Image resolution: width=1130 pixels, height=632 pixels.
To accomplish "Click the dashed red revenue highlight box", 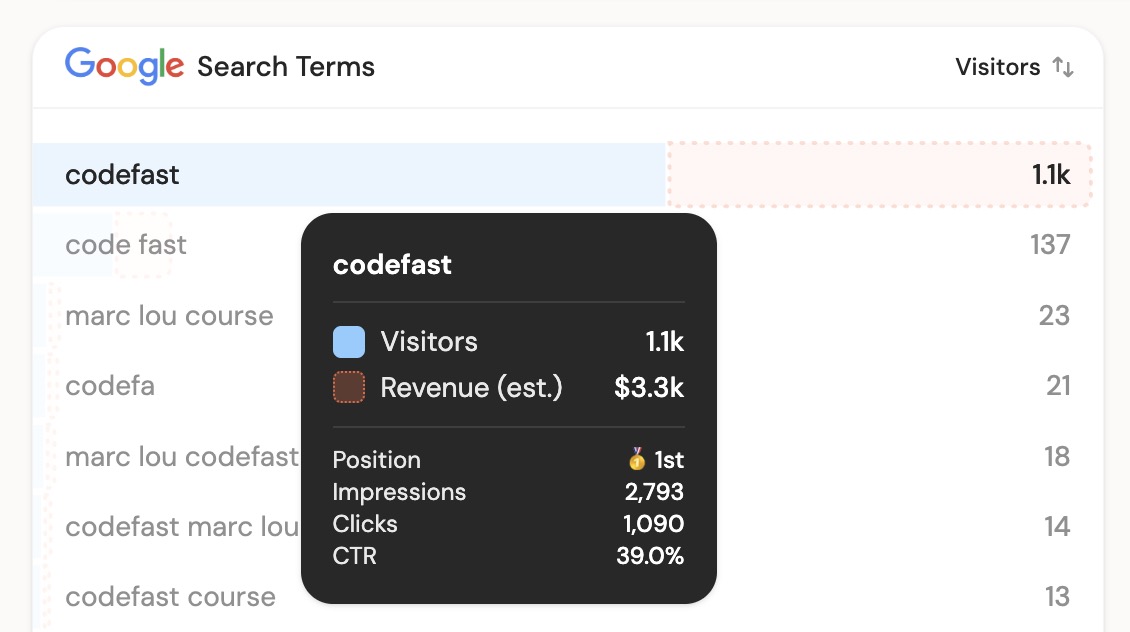I will click(880, 174).
